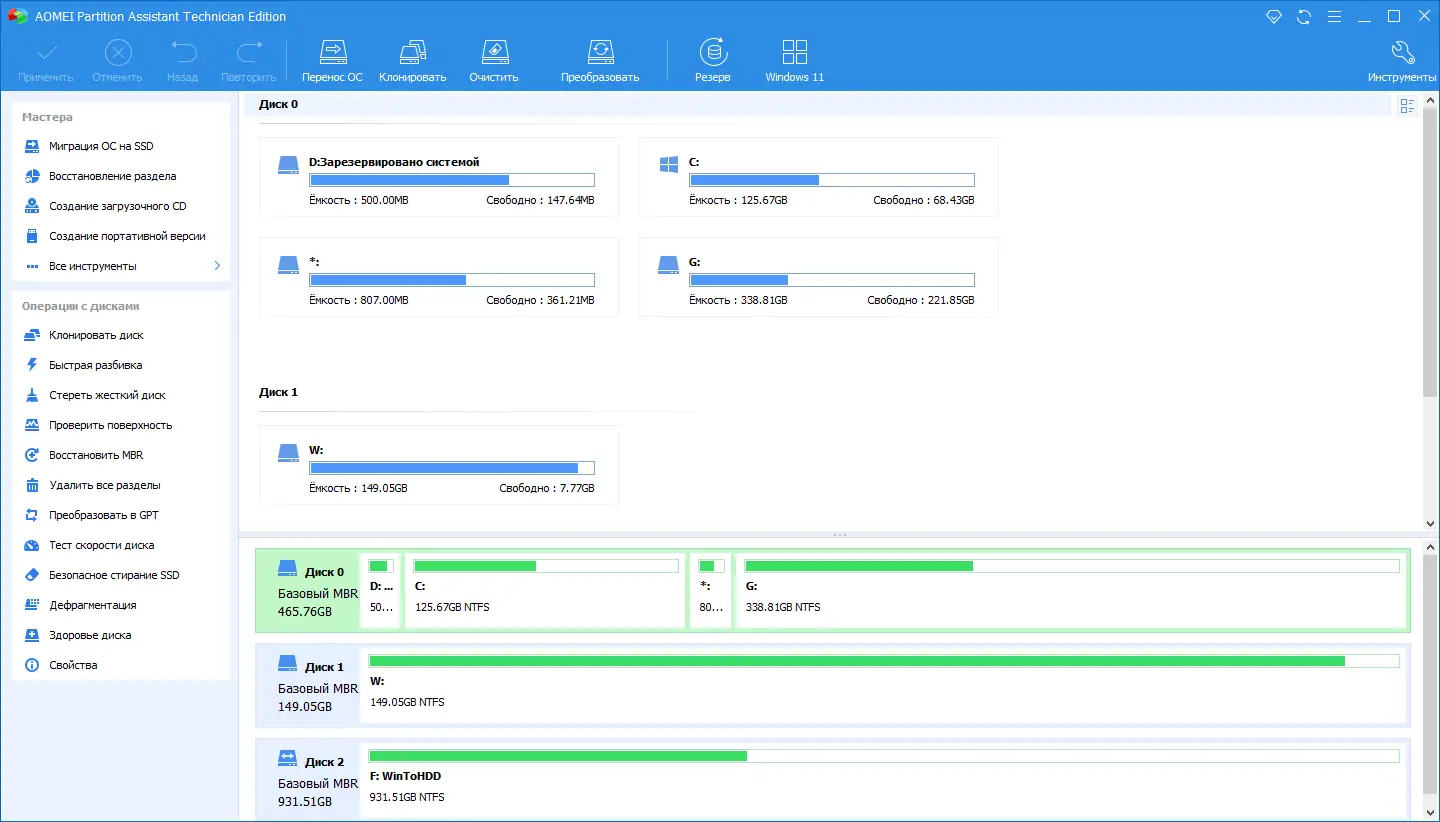Open the Преобразовать tool
This screenshot has width=1440, height=822.
pyautogui.click(x=600, y=57)
